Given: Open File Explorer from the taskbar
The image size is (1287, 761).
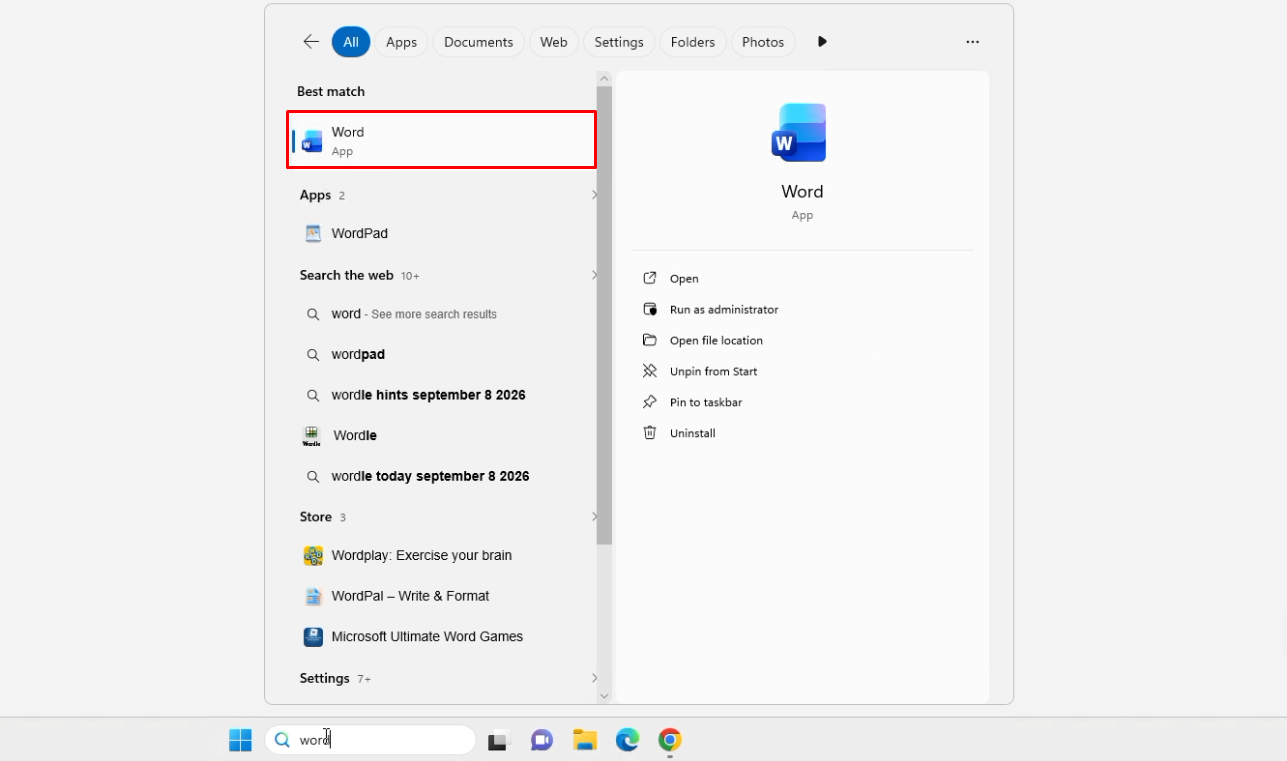Looking at the screenshot, I should pyautogui.click(x=585, y=740).
